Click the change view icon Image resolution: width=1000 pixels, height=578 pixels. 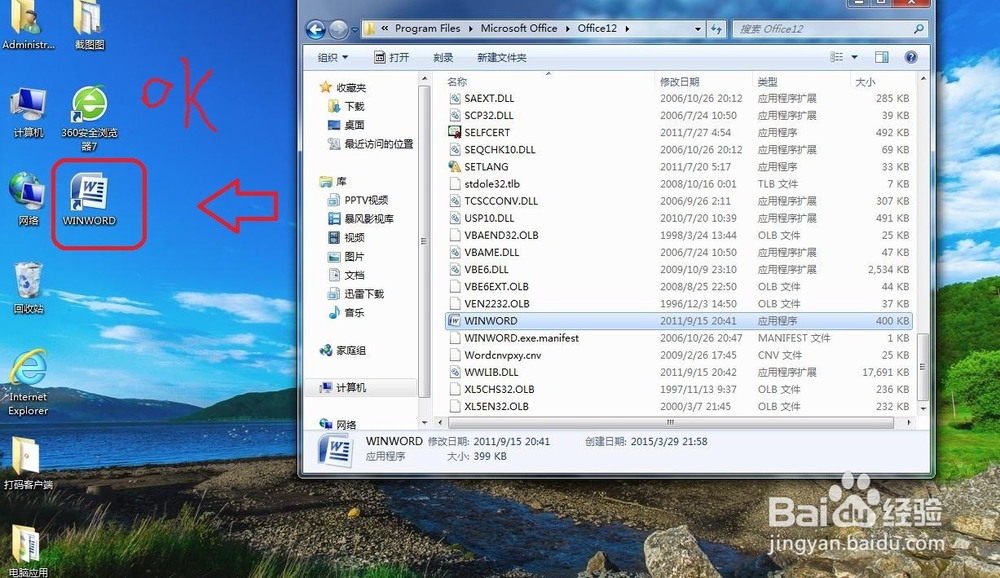836,57
